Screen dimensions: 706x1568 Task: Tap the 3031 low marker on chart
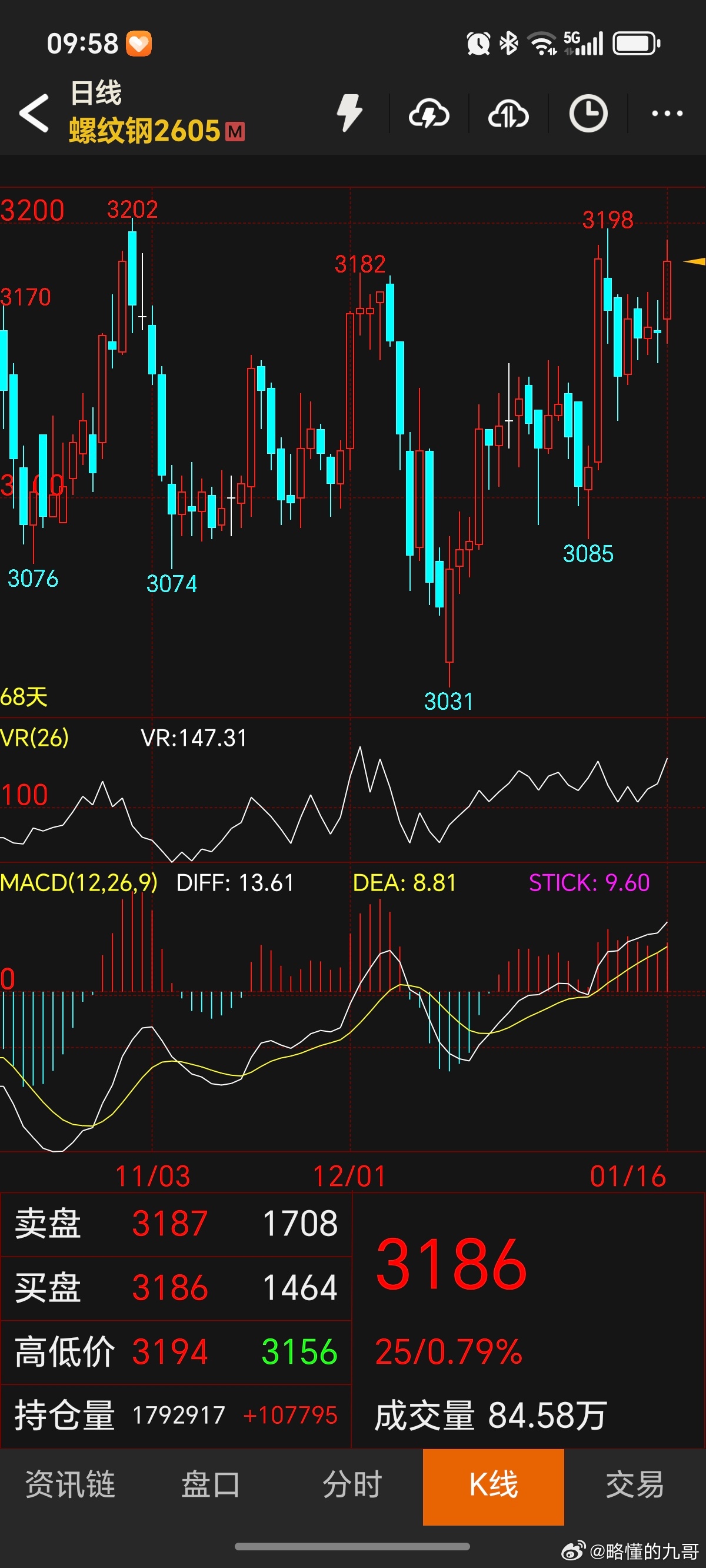point(448,701)
